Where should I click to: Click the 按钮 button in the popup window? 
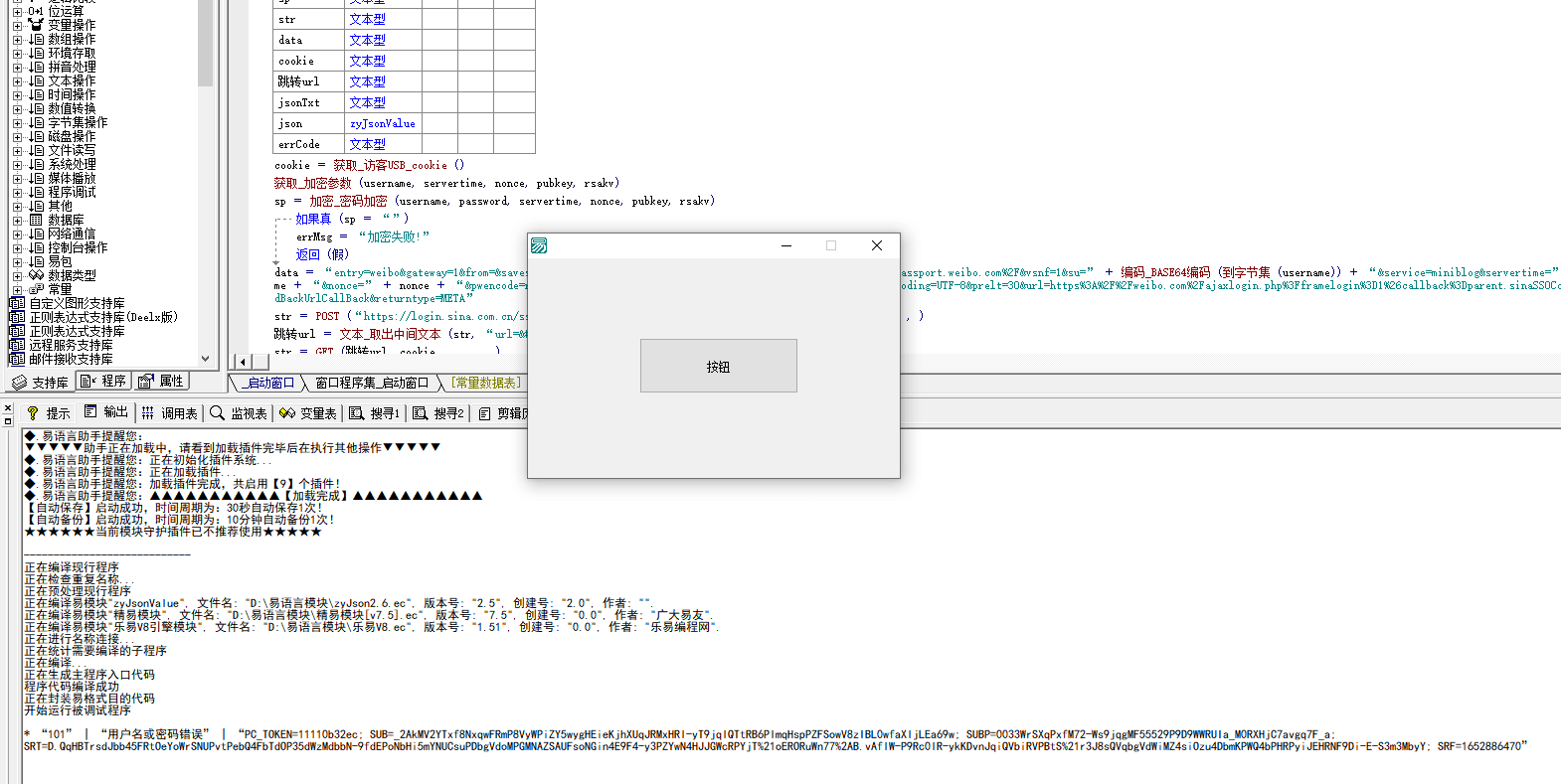coord(719,366)
